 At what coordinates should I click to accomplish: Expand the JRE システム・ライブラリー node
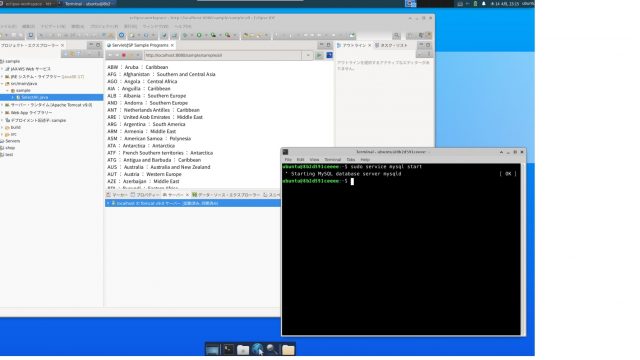[2, 76]
